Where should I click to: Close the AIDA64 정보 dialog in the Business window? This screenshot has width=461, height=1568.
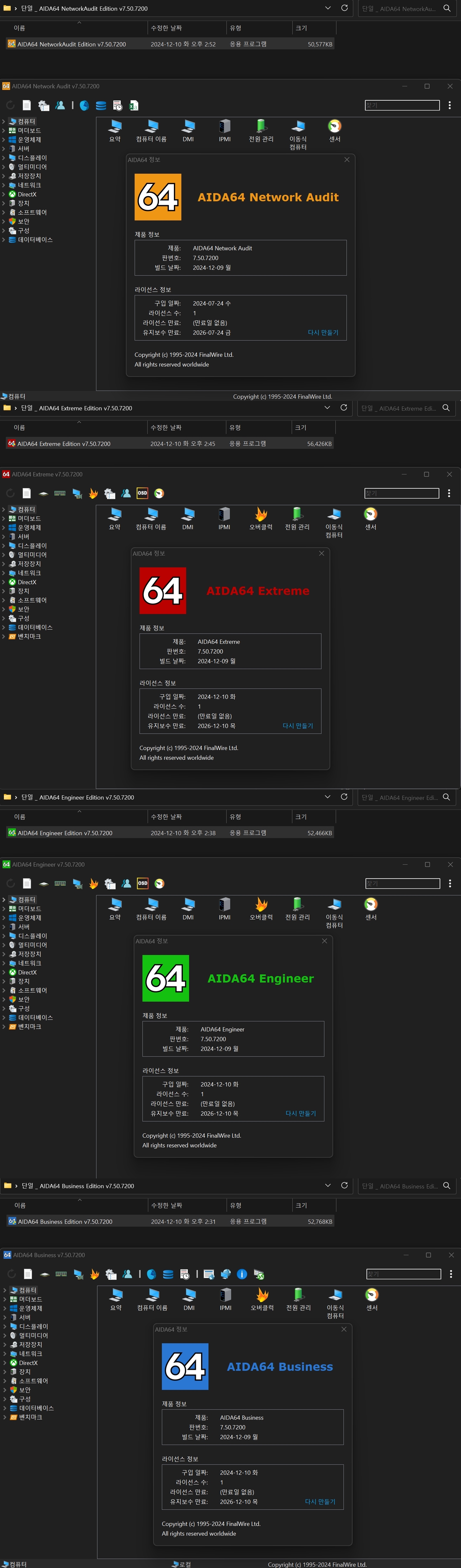point(344,1329)
